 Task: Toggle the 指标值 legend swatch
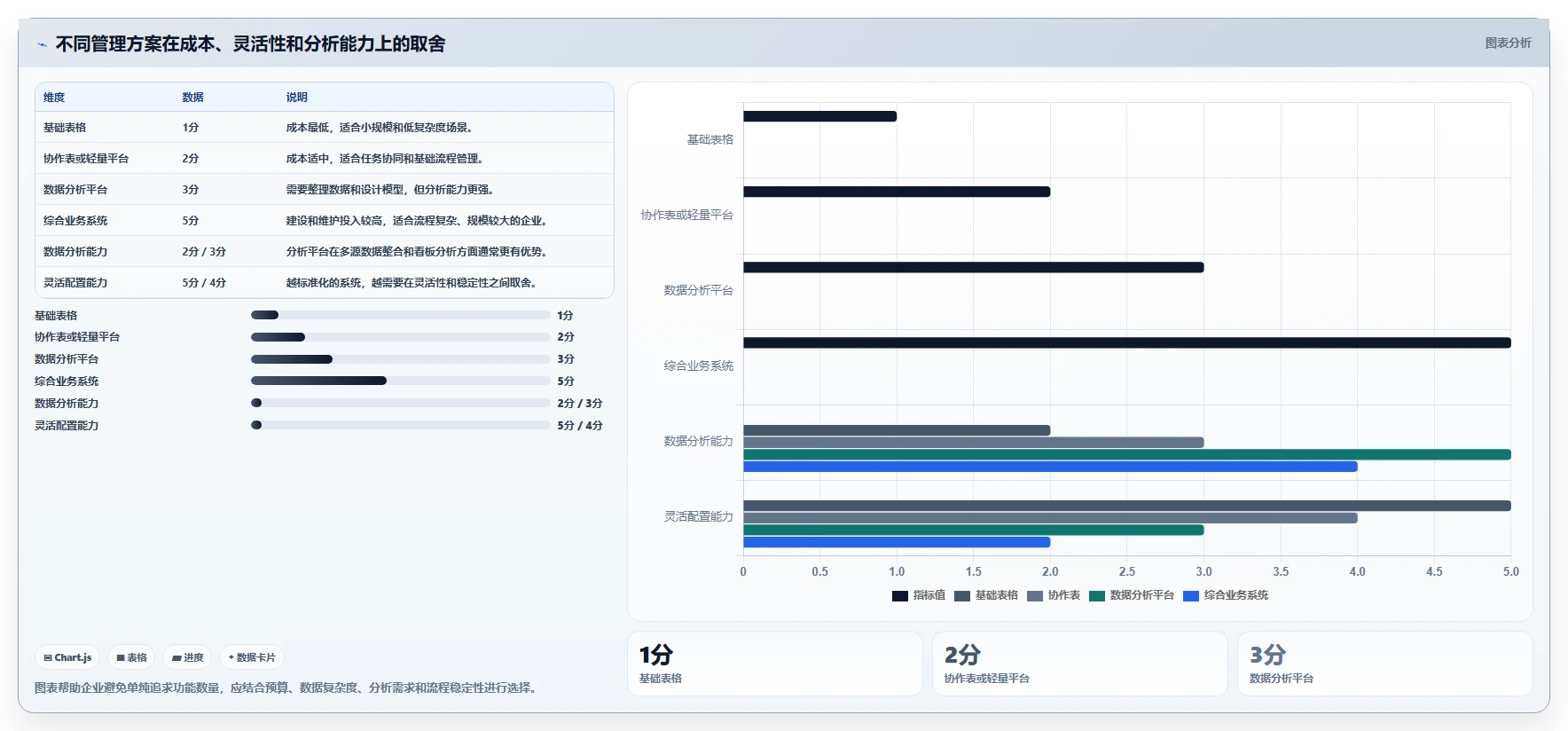pos(900,595)
